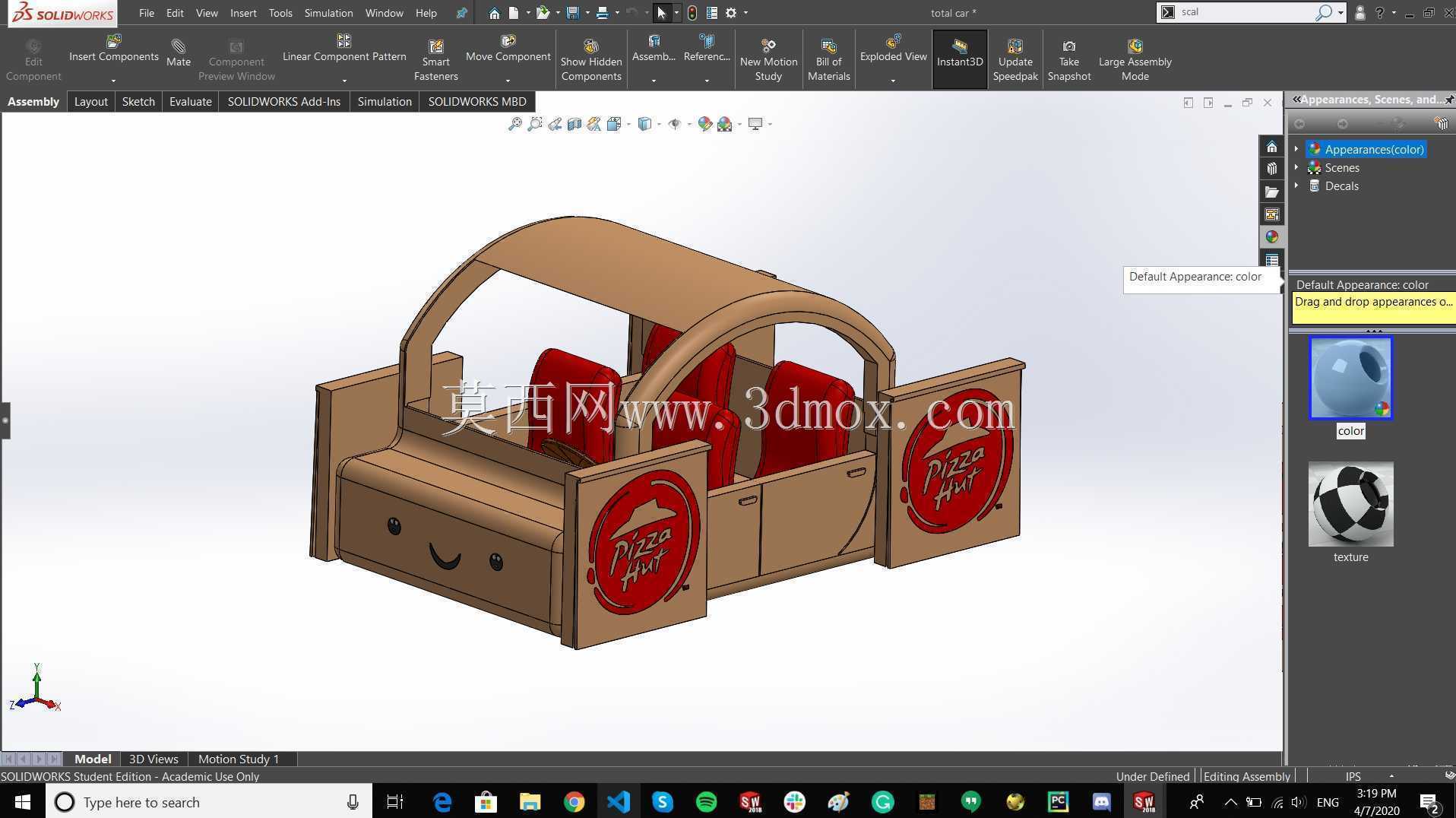
Task: Pin the Appearances task pane
Action: click(1449, 100)
